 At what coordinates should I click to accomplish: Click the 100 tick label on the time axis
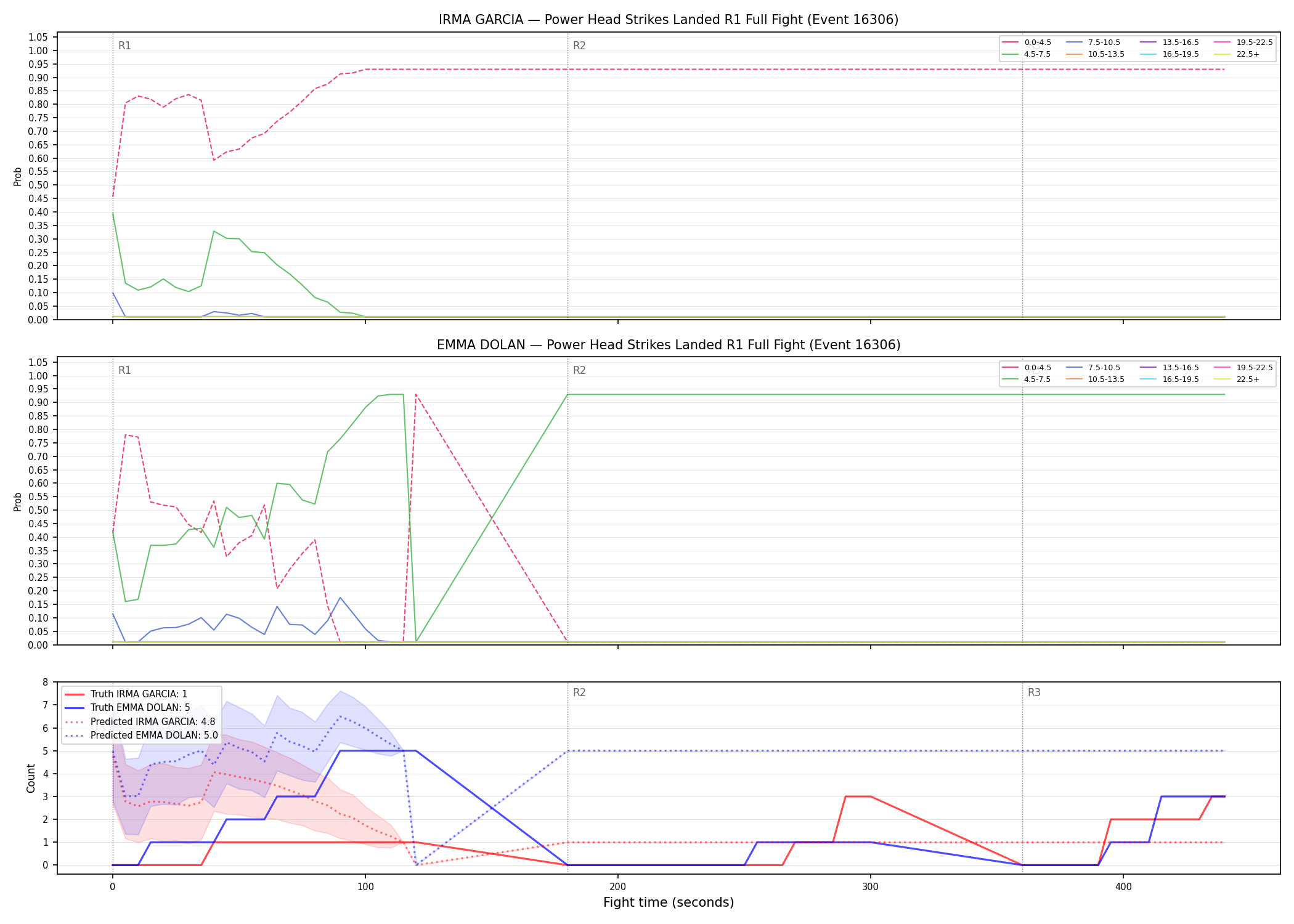tap(365, 887)
